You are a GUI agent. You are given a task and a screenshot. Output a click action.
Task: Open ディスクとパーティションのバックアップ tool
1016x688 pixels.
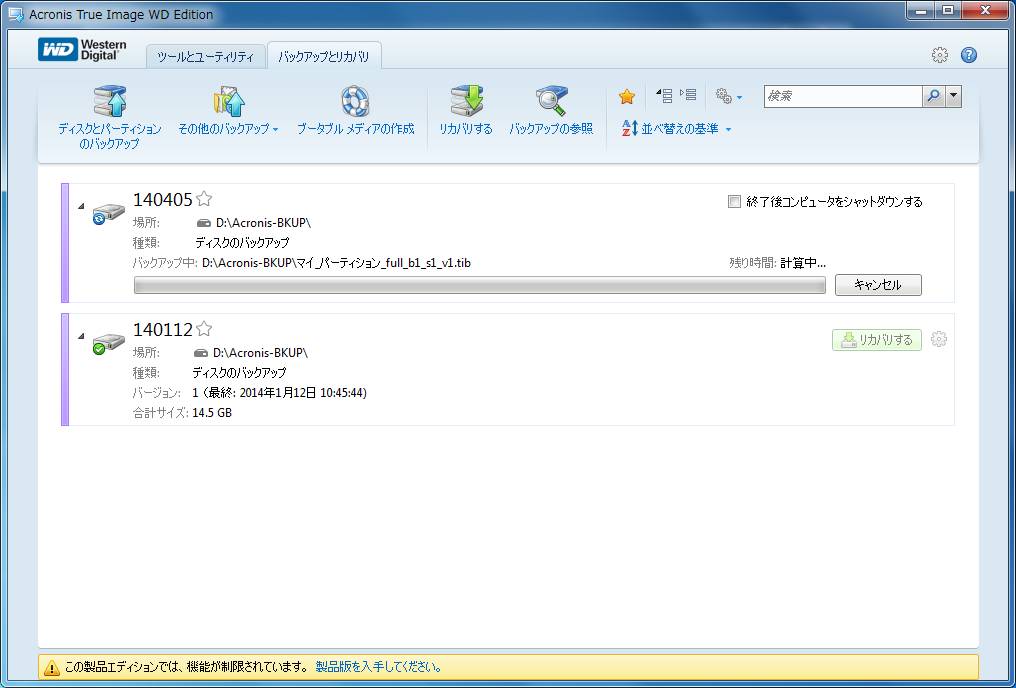[x=110, y=118]
